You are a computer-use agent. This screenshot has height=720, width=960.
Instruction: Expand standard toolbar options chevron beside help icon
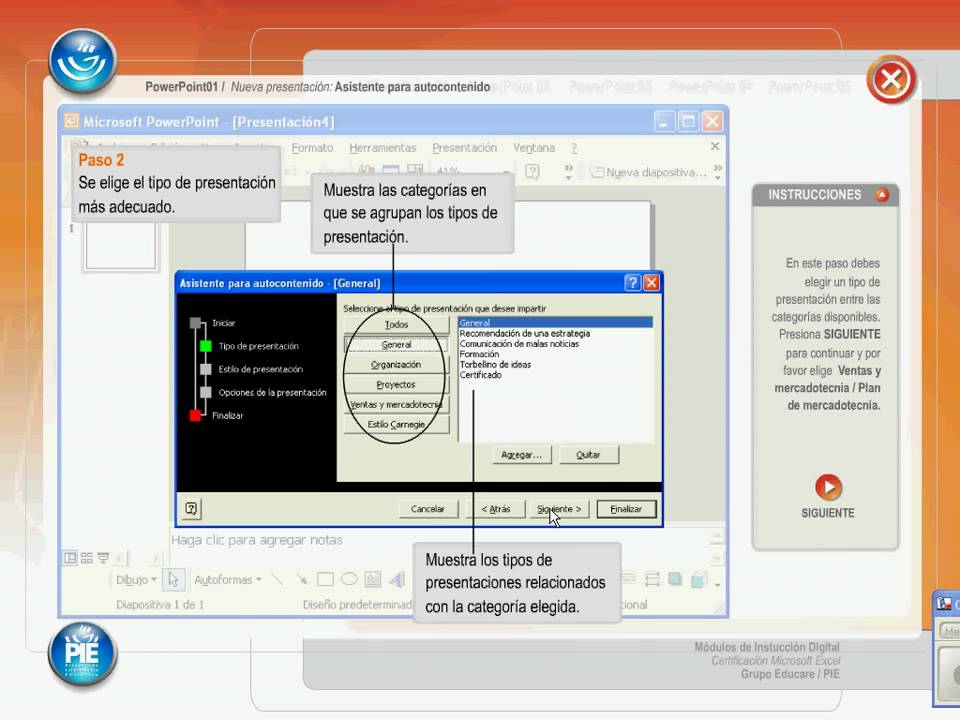(x=569, y=172)
